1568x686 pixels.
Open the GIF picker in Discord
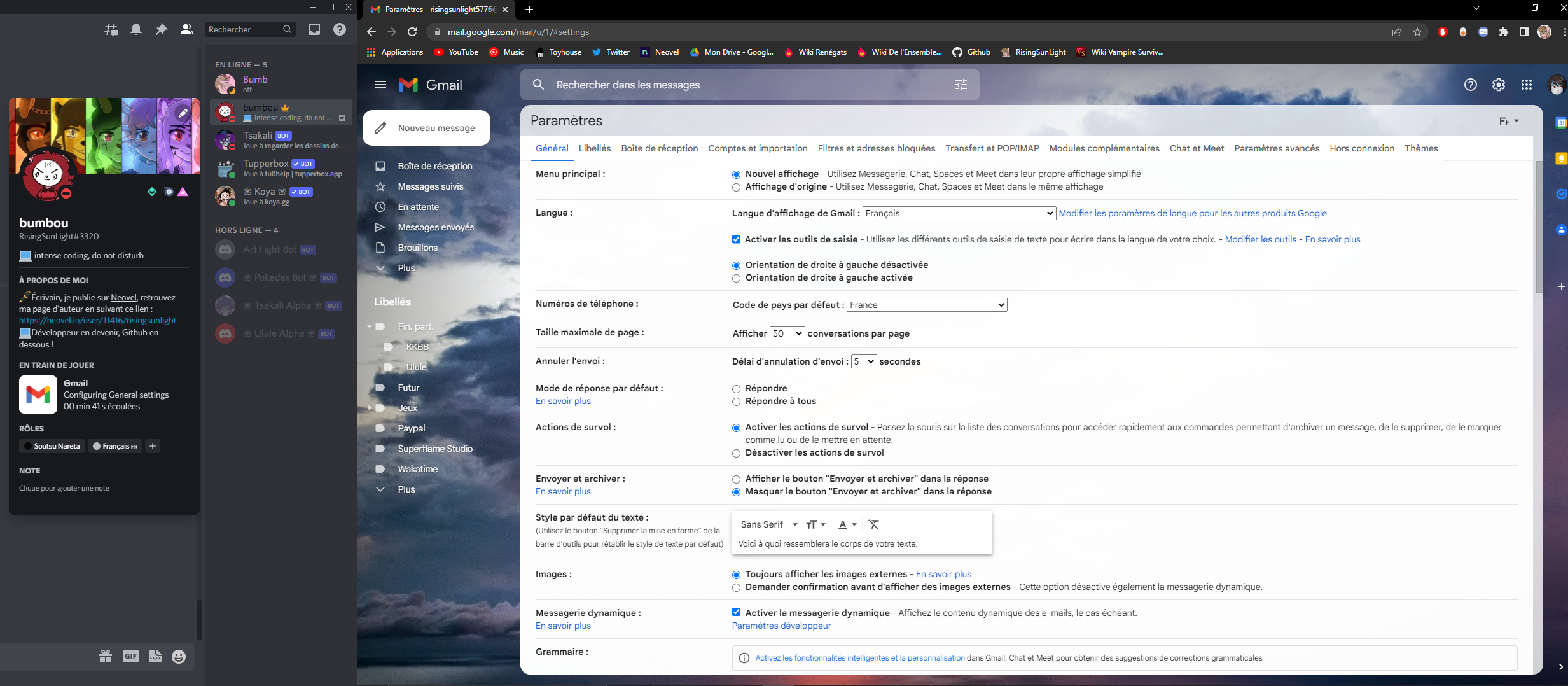[x=132, y=656]
